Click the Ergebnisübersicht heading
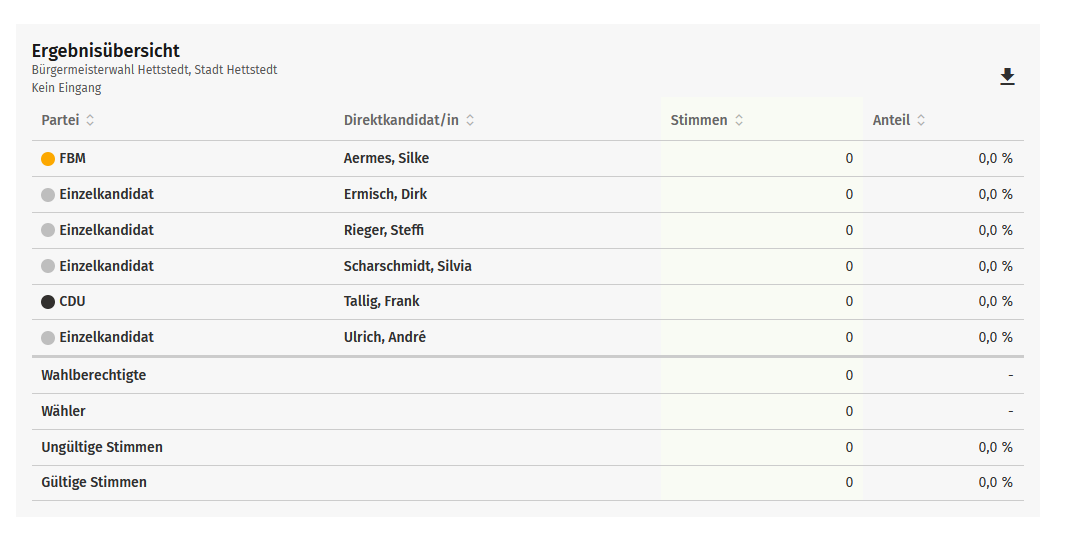1080x534 pixels. (x=105, y=51)
